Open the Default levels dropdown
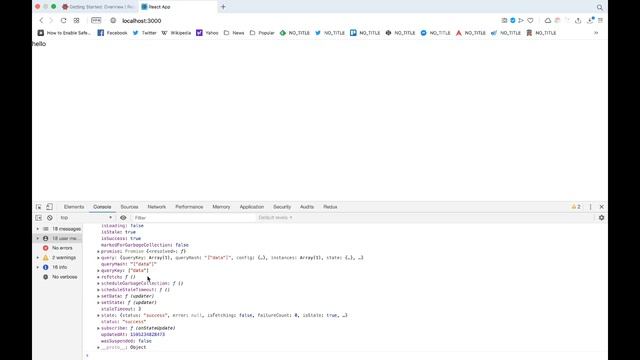Viewport: 640px width, 360px height. pos(276,218)
